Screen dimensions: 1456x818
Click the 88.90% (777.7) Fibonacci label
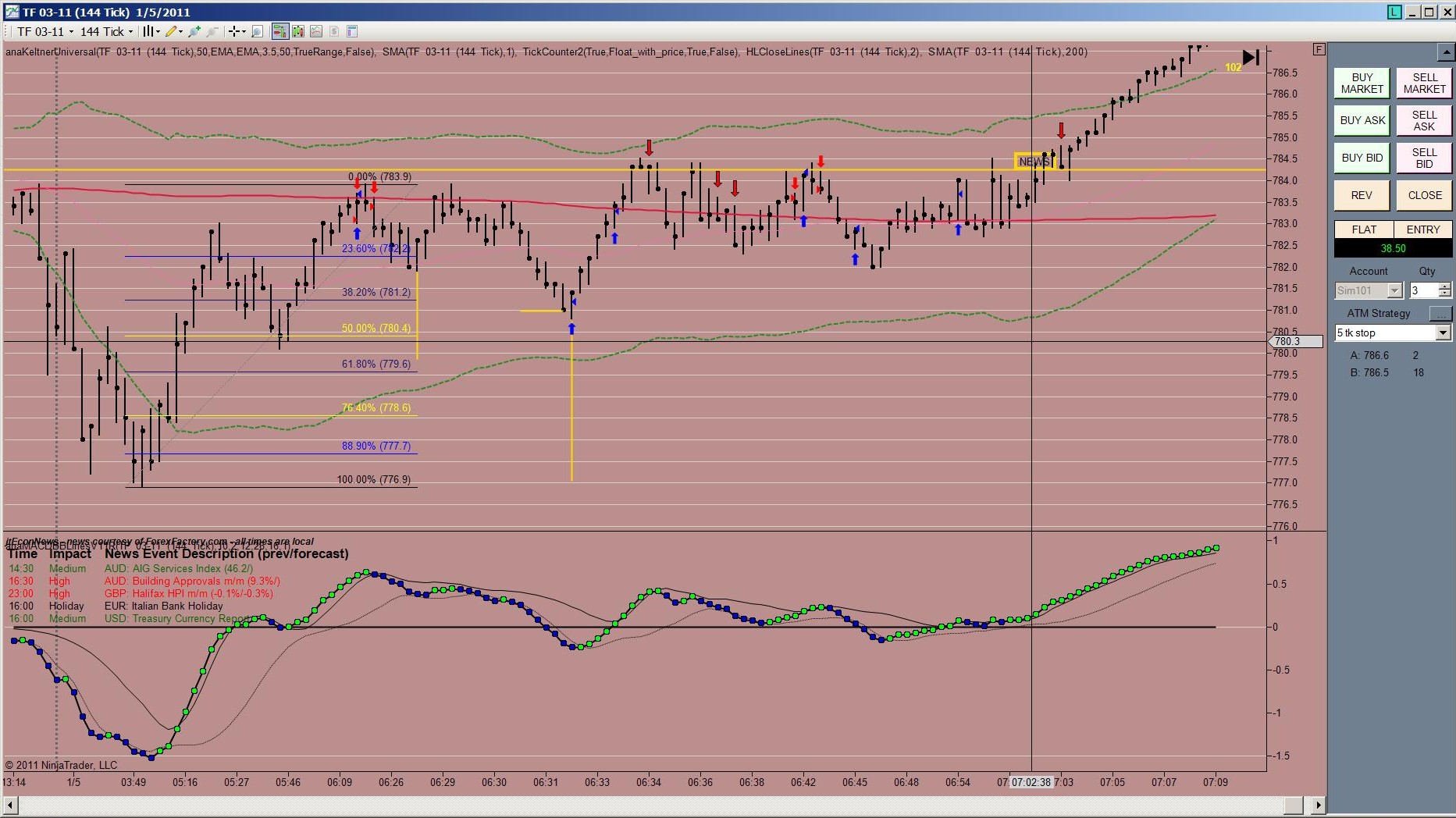pos(376,446)
